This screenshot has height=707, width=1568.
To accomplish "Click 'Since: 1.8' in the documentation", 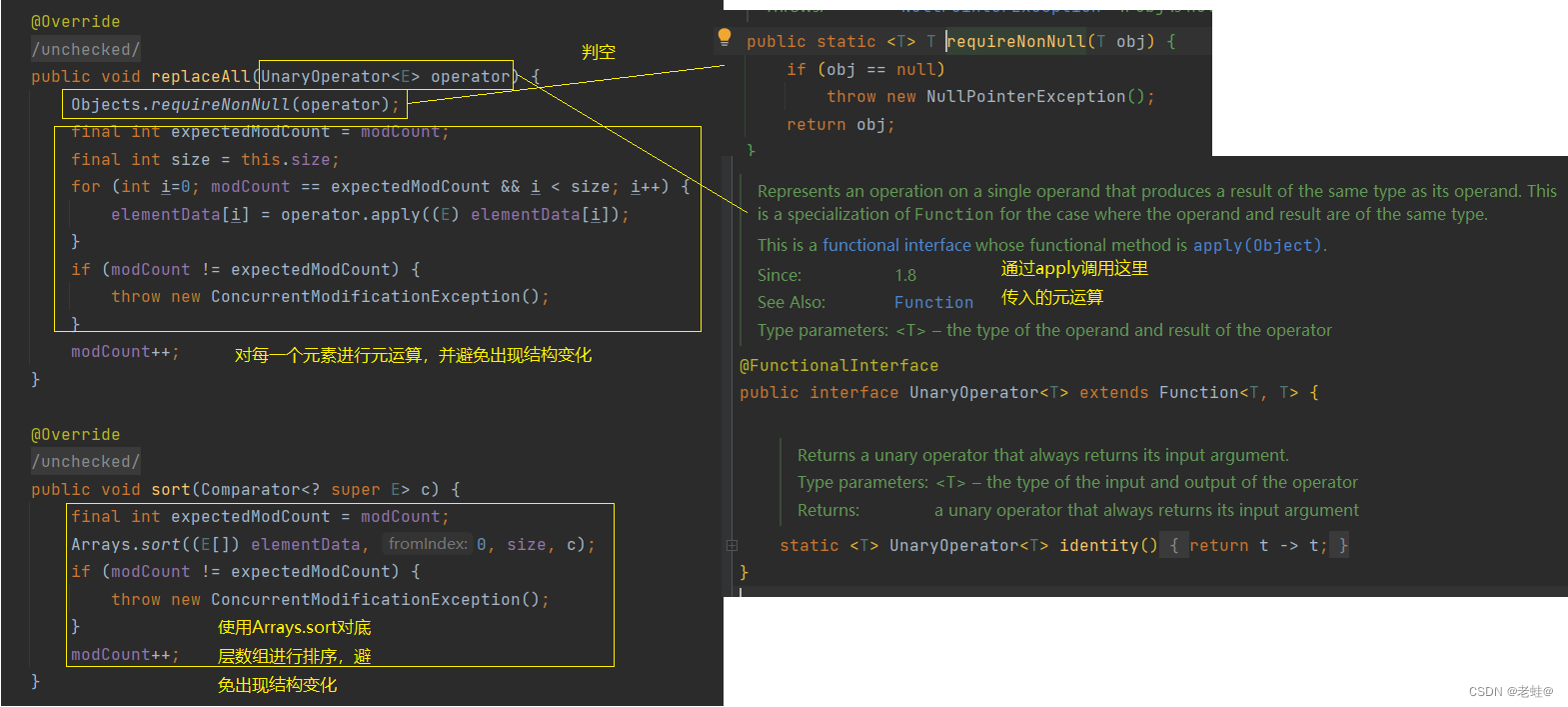I will coord(836,275).
